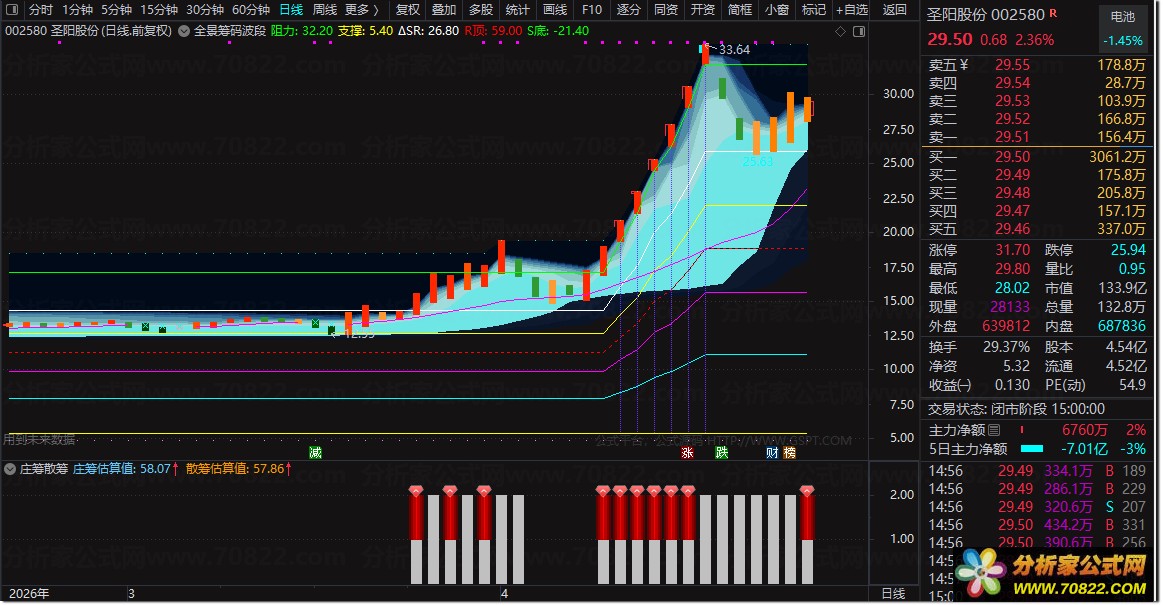Select the 周线 weekly period
The image size is (1163, 605).
point(325,10)
